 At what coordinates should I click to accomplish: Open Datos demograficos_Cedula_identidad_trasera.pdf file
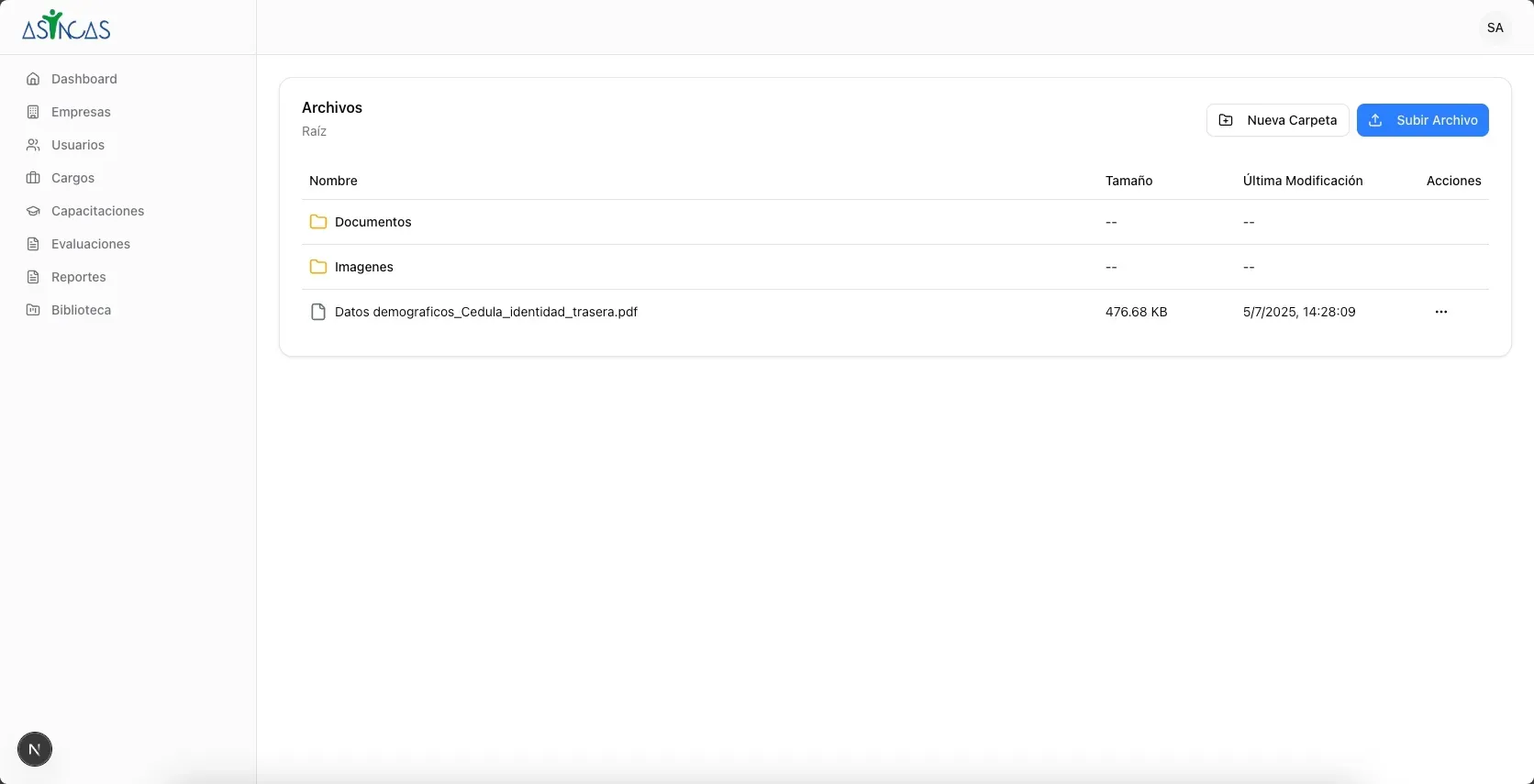click(485, 312)
